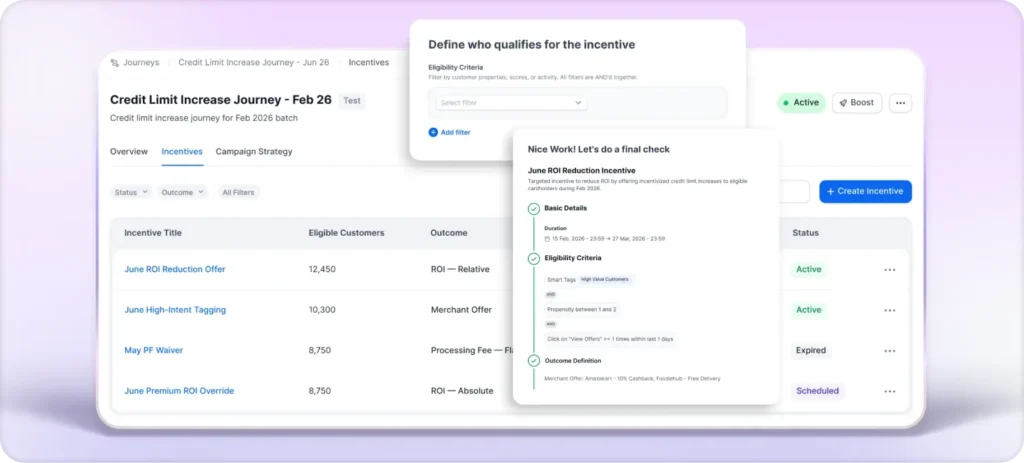Open the three-dot menu beside the Boost button

[900, 103]
